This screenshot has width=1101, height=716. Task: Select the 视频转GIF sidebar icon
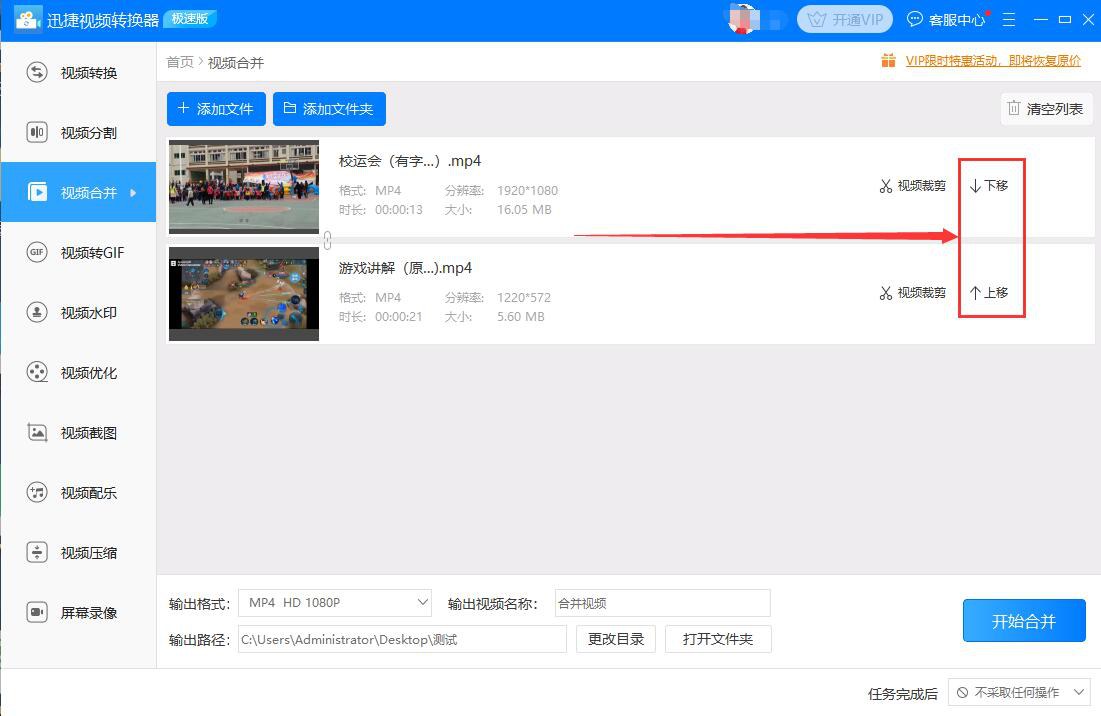tap(37, 253)
